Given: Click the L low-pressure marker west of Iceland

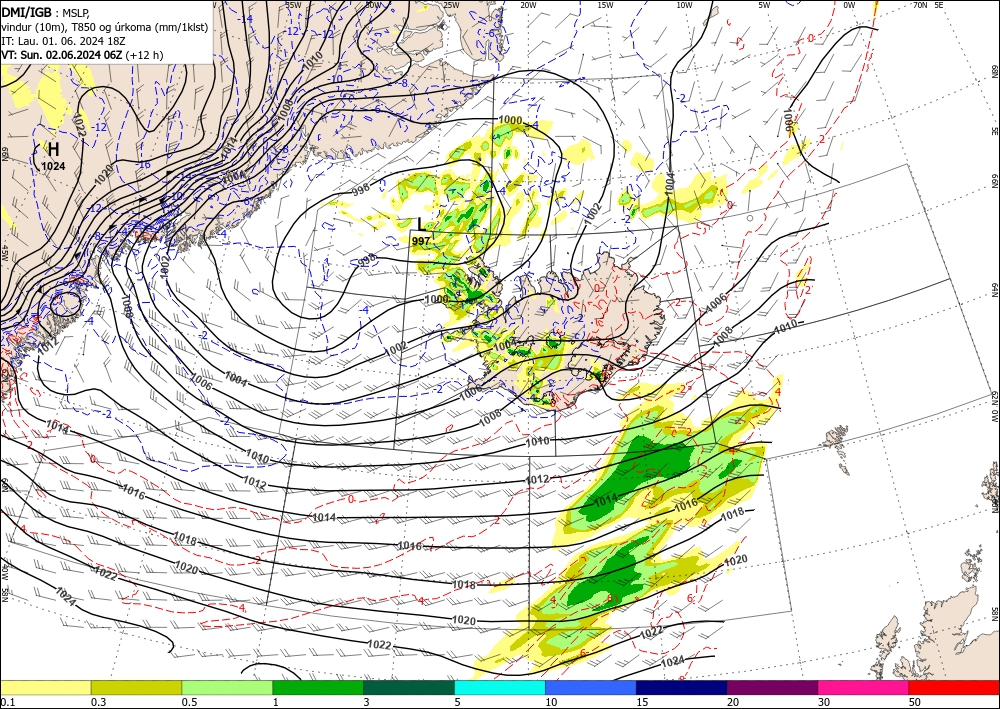Looking at the screenshot, I should point(420,224).
